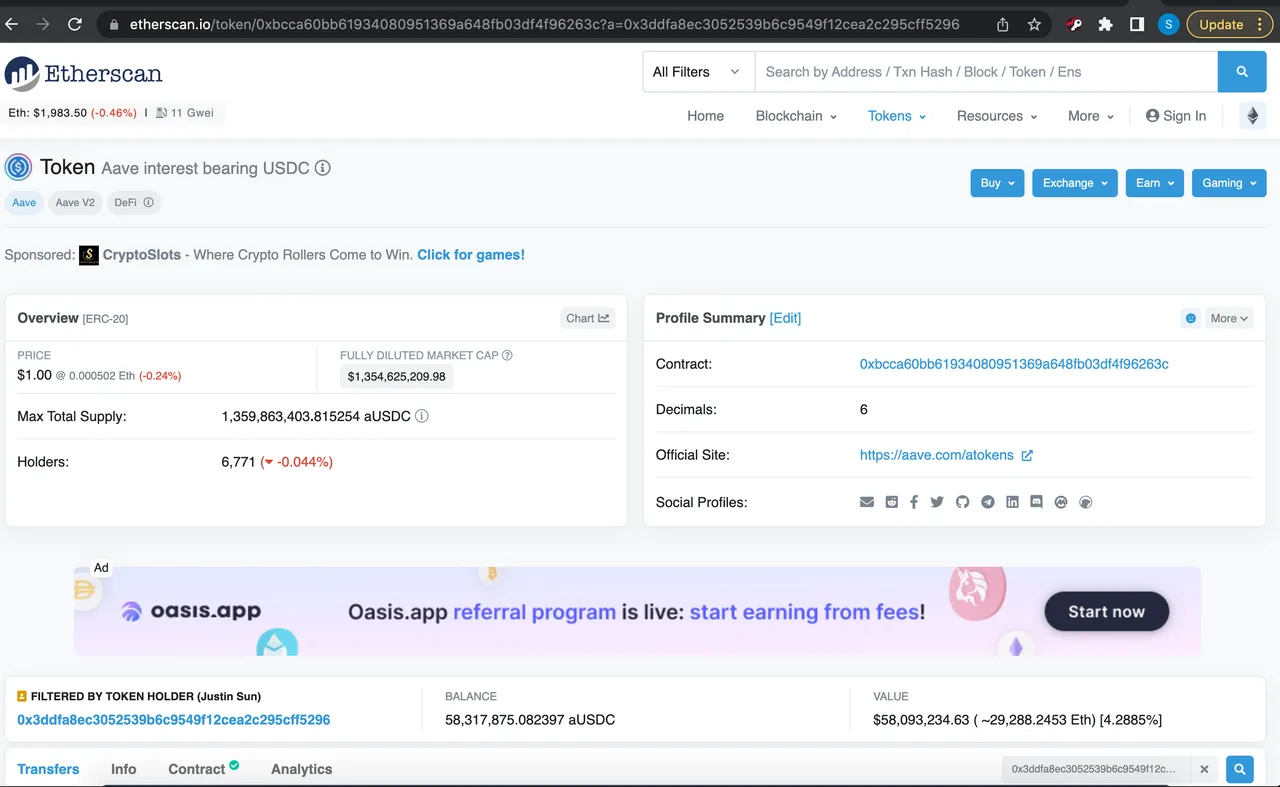This screenshot has height=787, width=1280.
Task: Click the filtered address text box
Action: pyautogui.click(x=1096, y=769)
